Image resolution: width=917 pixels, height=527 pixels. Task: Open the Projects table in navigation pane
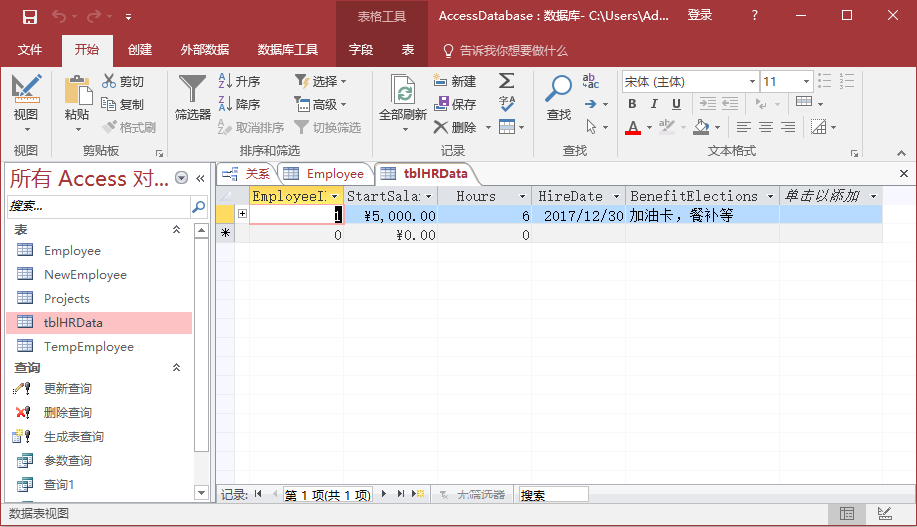click(x=66, y=298)
